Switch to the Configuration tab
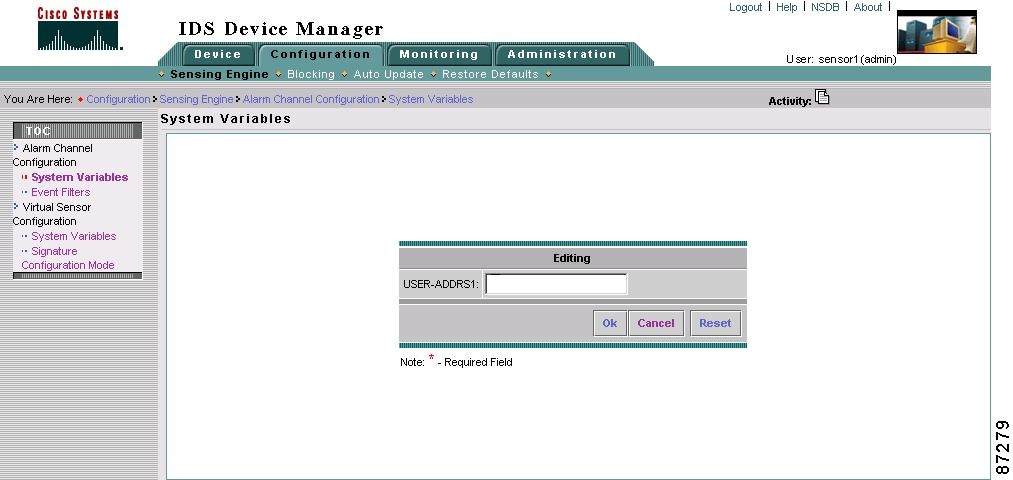The image size is (1013, 480). click(x=320, y=54)
